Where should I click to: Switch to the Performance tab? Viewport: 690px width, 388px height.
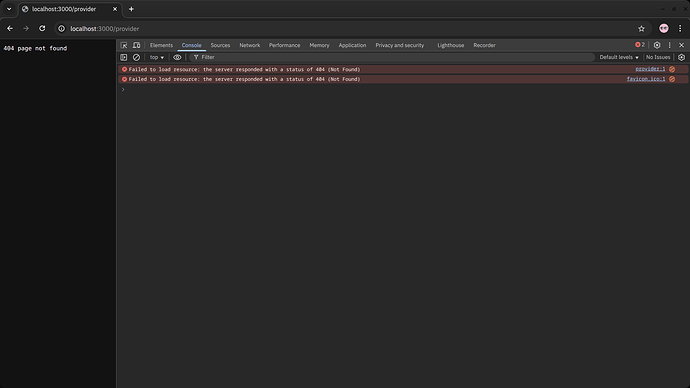coord(284,45)
